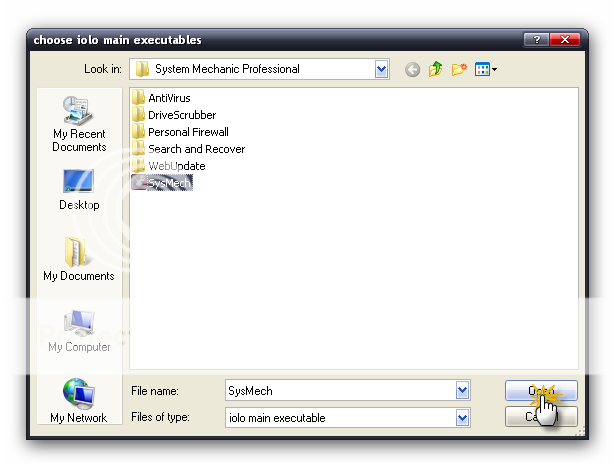Select the Search and Recover folder icon

pos(138,149)
